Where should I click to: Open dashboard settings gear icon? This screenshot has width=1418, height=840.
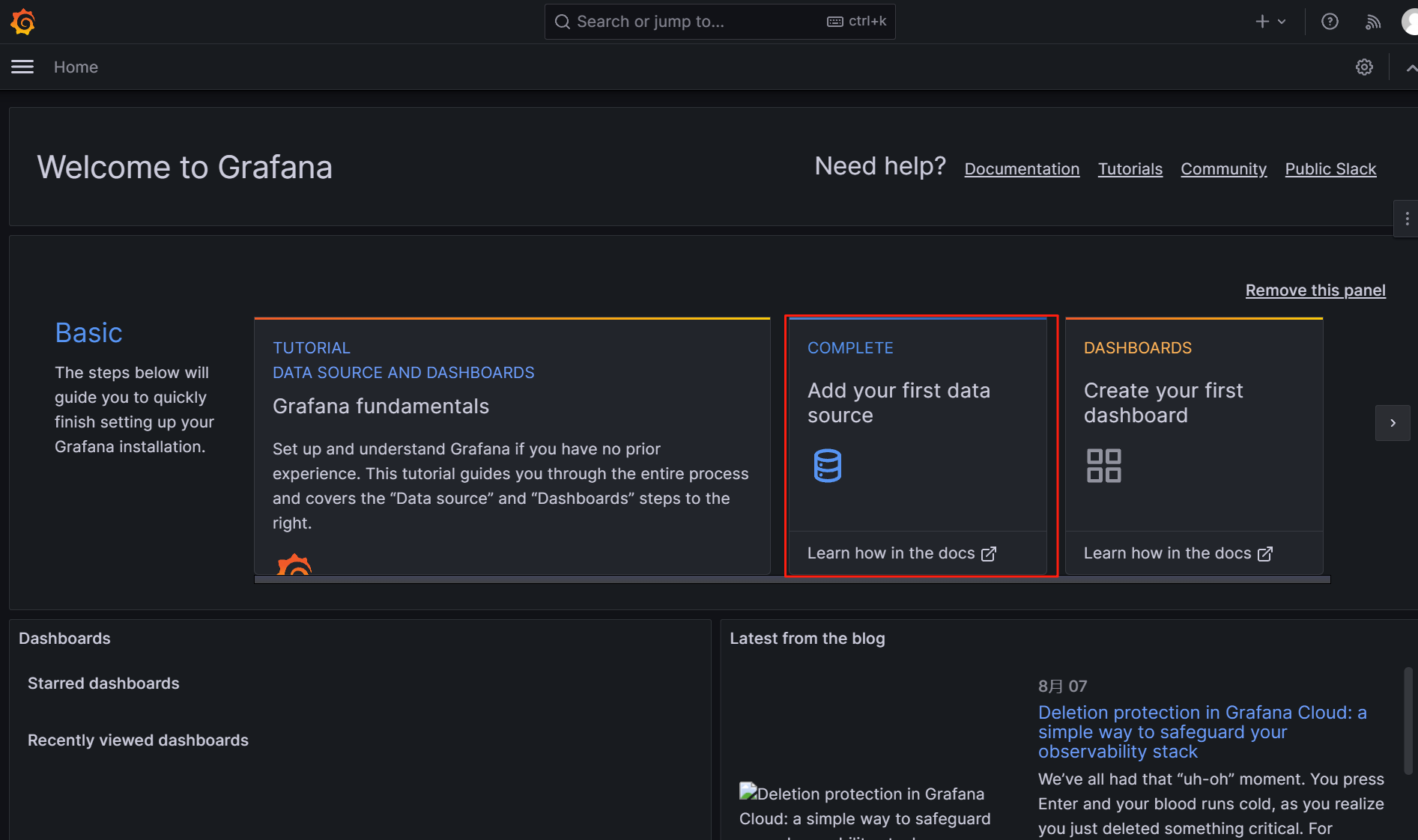(1364, 67)
